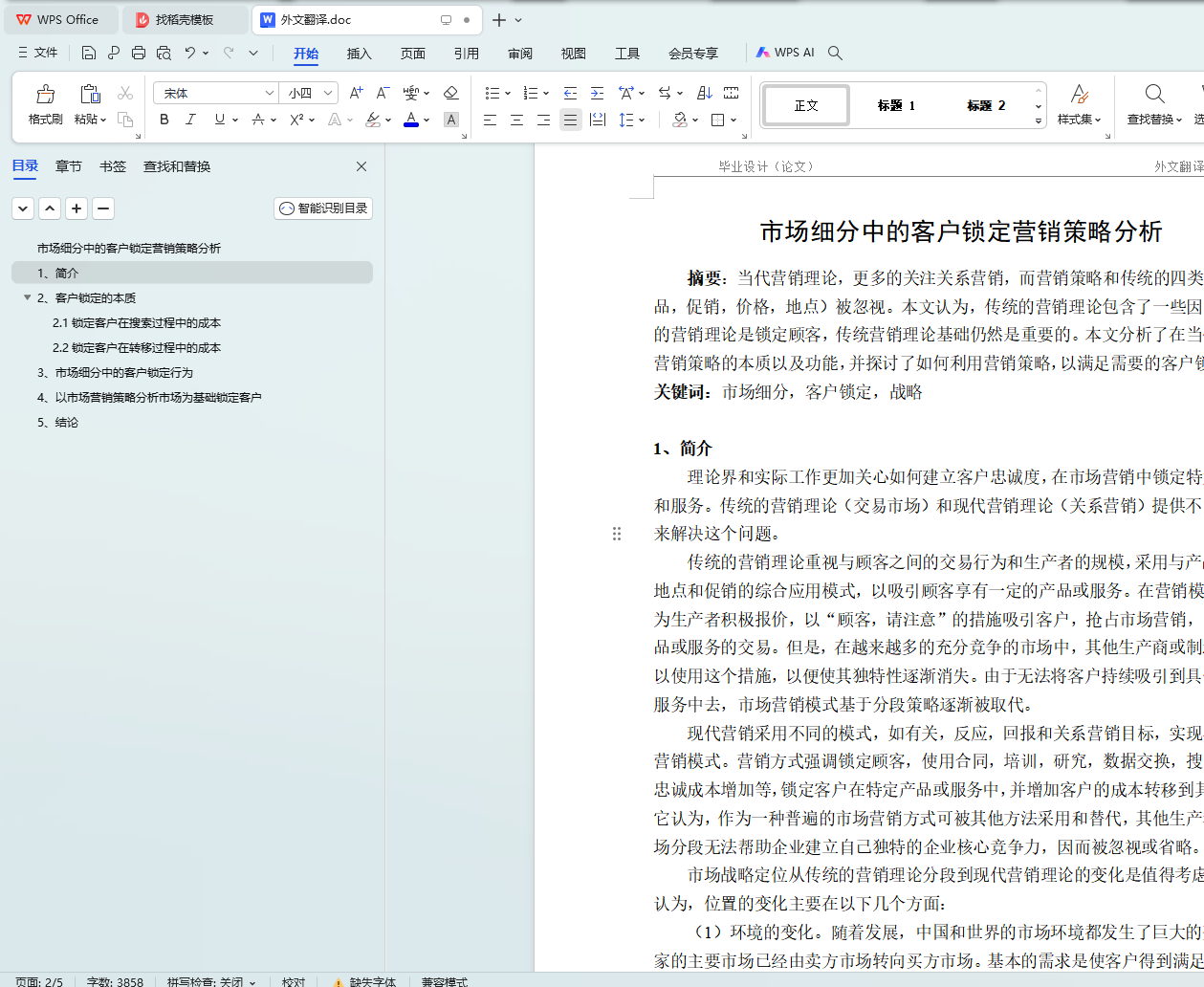This screenshot has height=987, width=1204.
Task: Go to outline item '2.1 锁定客户在搜索过程中的成本'
Action: click(137, 322)
